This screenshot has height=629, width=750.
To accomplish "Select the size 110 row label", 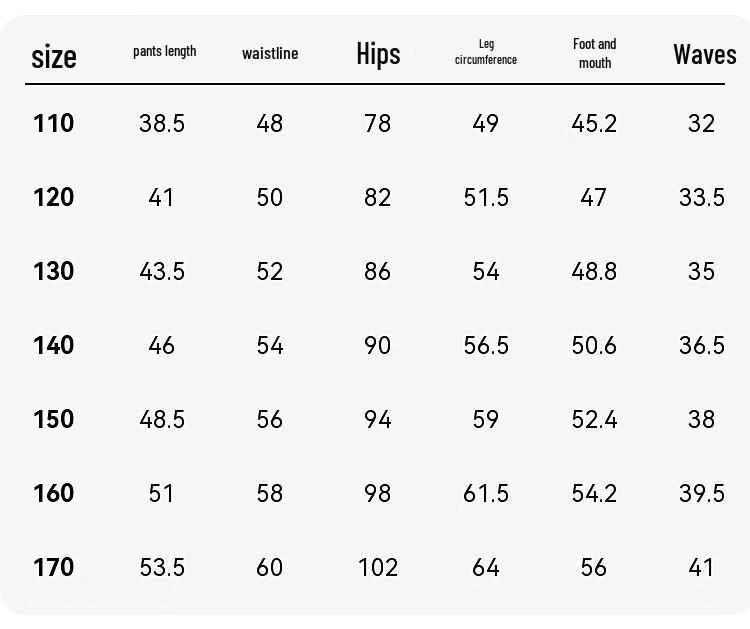I will tap(54, 123).
